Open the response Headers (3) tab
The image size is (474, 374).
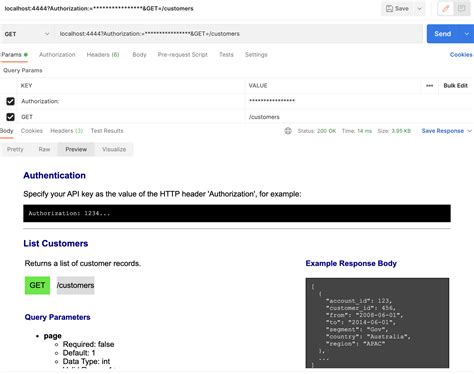pyautogui.click(x=67, y=131)
